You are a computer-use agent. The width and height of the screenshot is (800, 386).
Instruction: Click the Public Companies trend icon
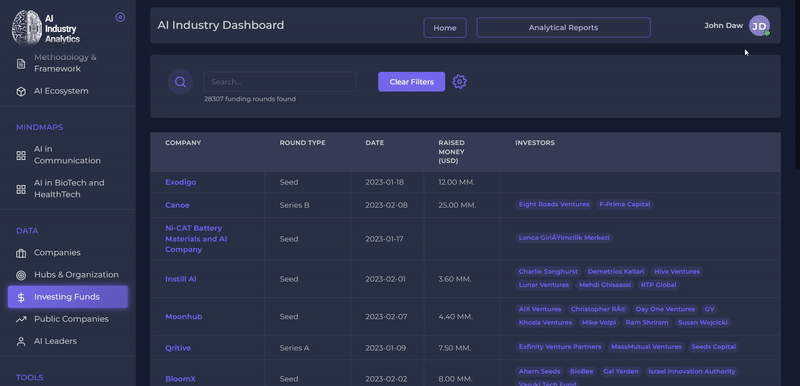click(21, 319)
